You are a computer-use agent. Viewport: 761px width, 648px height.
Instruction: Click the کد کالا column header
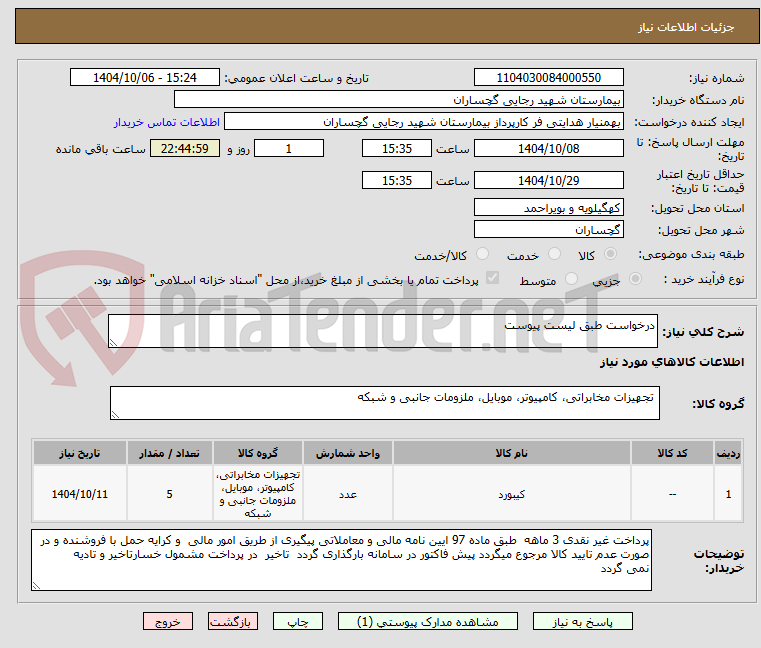672,453
